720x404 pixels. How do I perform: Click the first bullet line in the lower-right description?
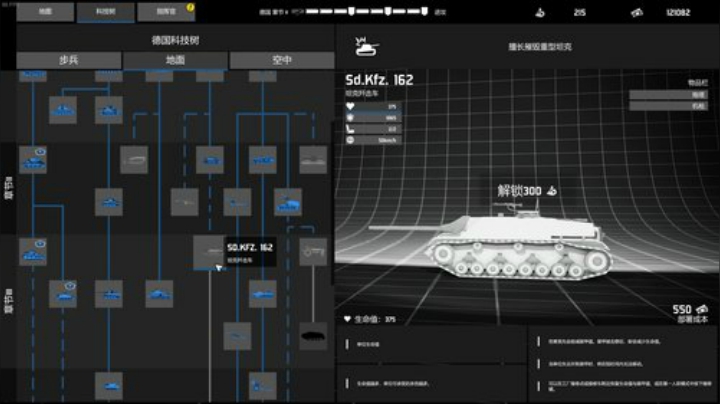(x=604, y=342)
